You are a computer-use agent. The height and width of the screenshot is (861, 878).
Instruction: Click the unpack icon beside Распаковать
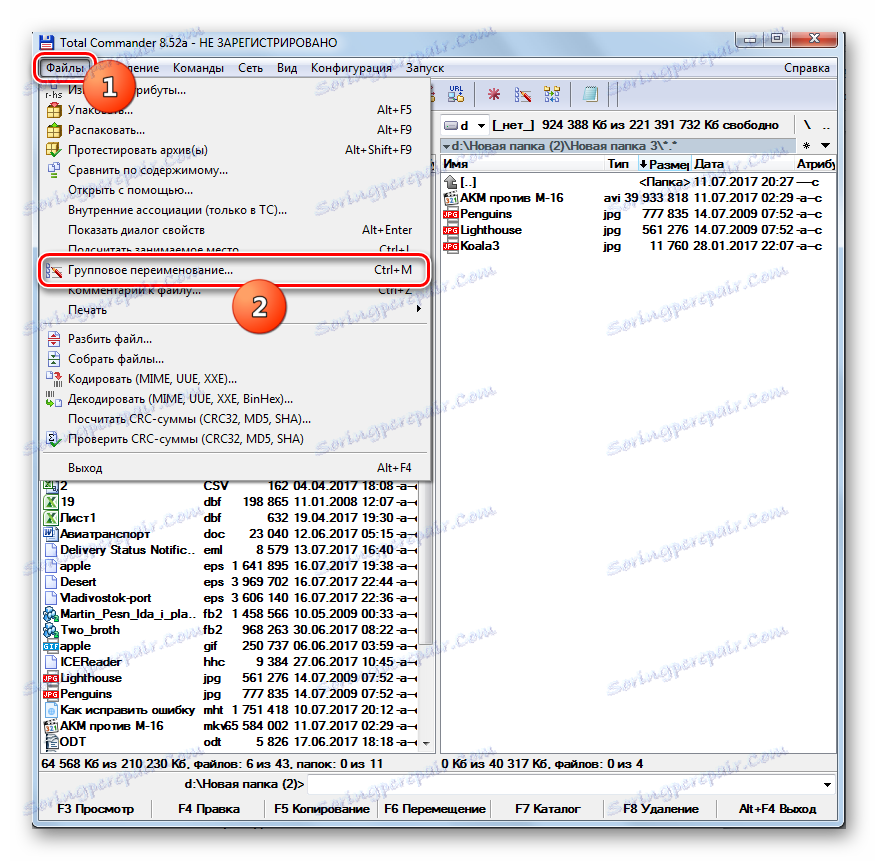(x=54, y=130)
